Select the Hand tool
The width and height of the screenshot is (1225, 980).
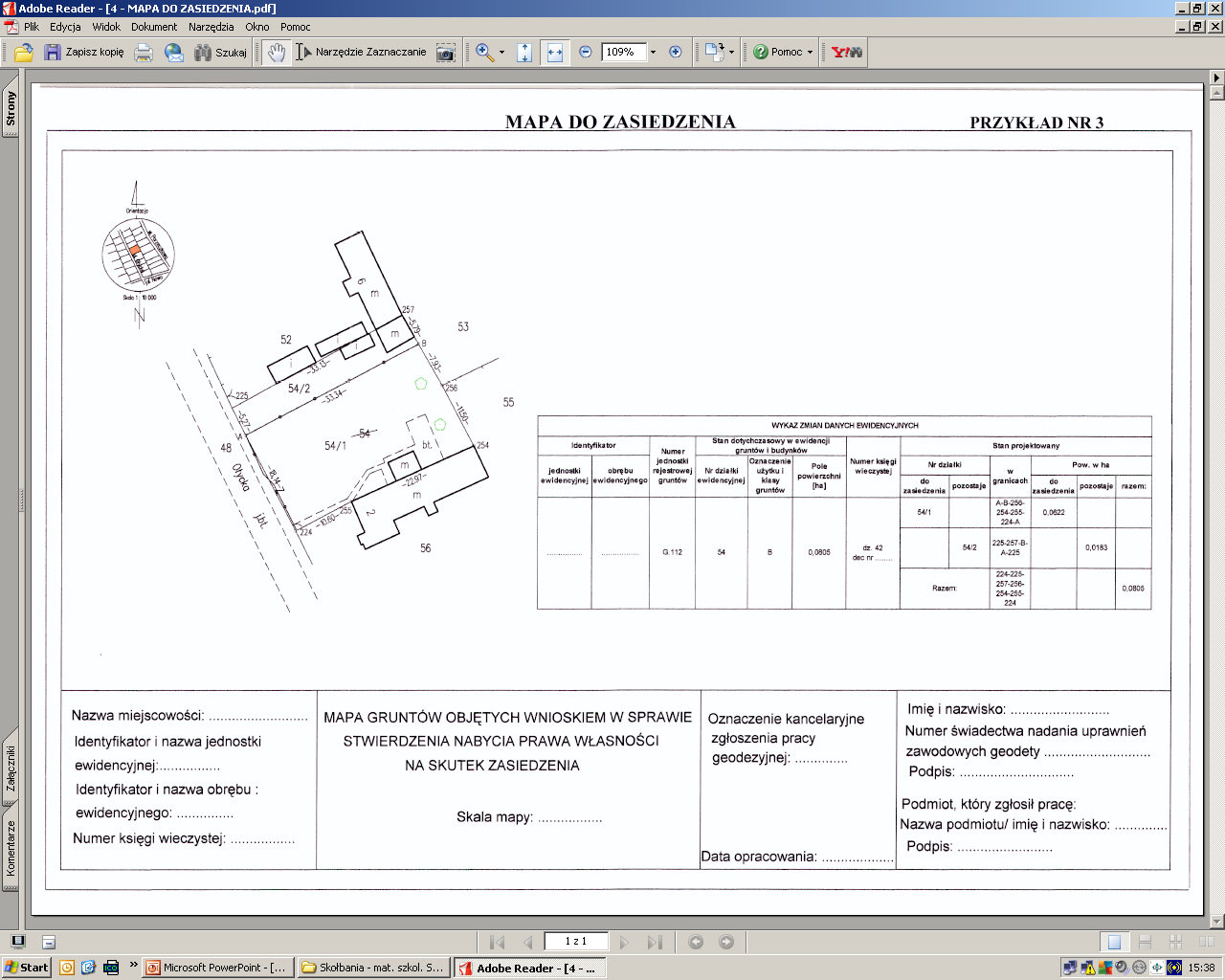tap(277, 52)
